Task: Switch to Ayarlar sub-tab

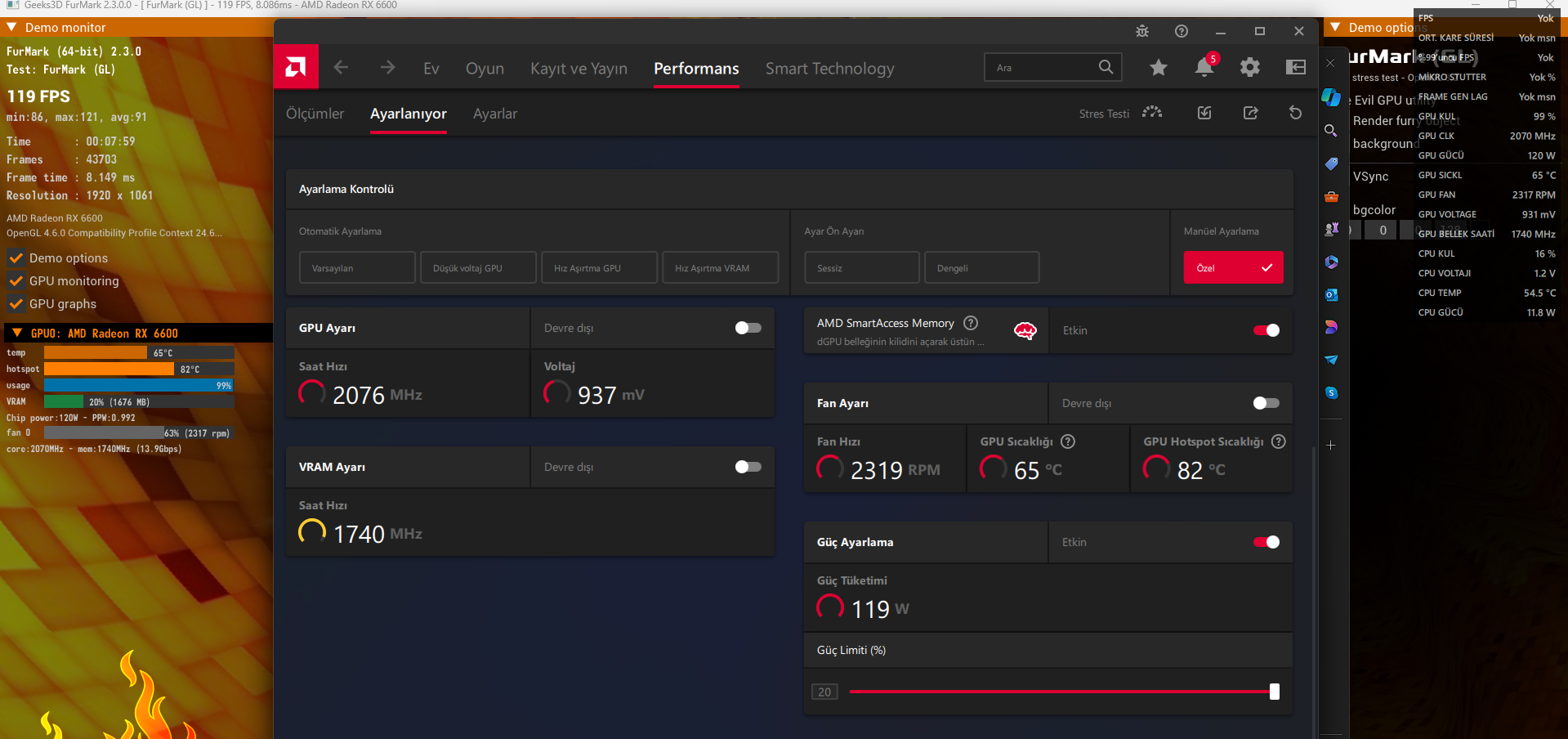Action: click(x=495, y=114)
